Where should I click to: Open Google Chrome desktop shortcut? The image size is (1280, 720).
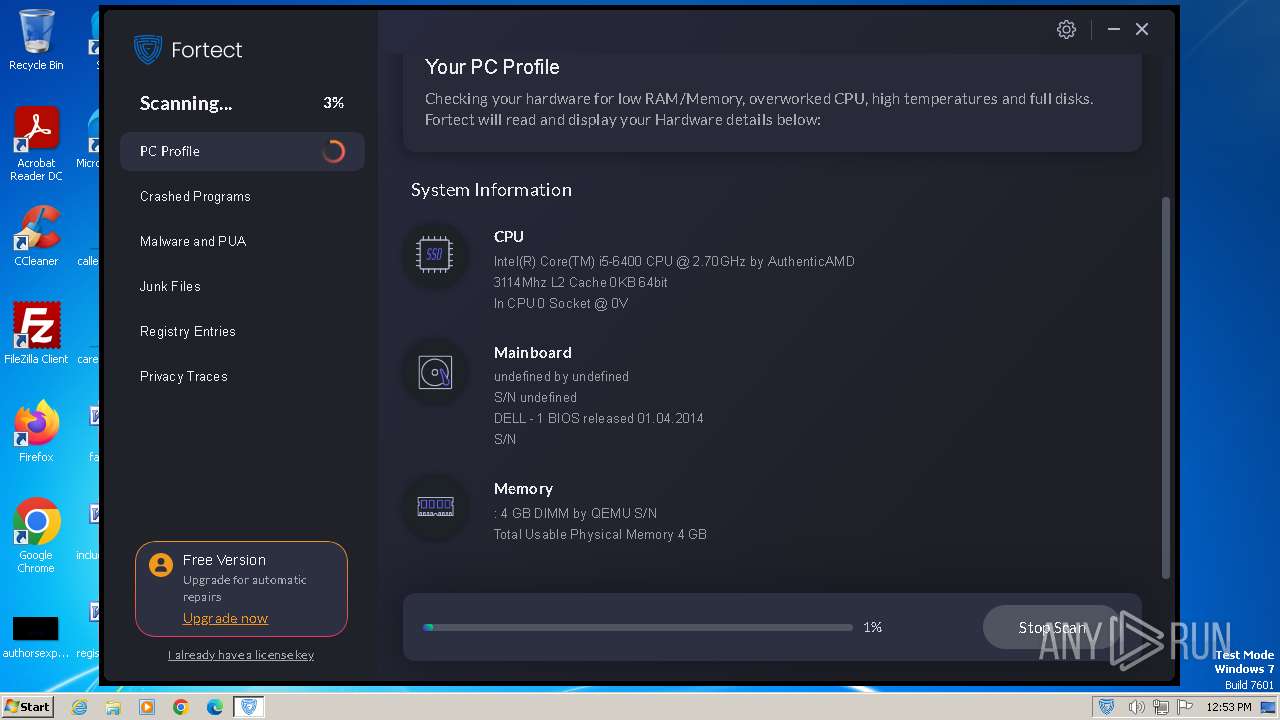click(36, 536)
